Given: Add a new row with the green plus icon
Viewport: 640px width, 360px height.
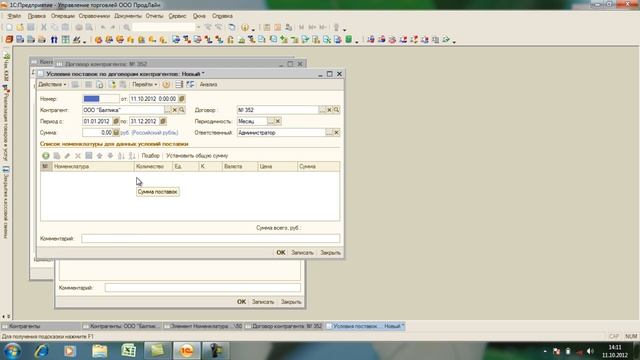Looking at the screenshot, I should click(x=46, y=156).
